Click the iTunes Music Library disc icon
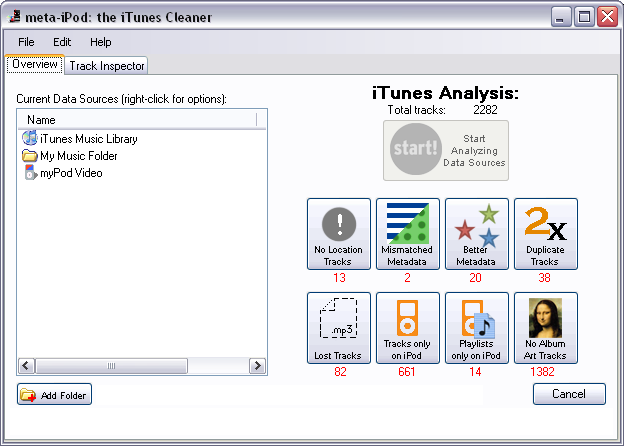Image resolution: width=624 pixels, height=446 pixels. tap(30, 138)
